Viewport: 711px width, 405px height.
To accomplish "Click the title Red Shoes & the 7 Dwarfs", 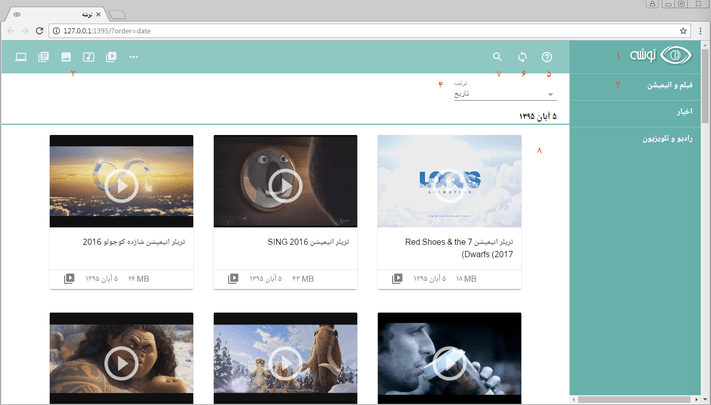I will click(x=459, y=248).
